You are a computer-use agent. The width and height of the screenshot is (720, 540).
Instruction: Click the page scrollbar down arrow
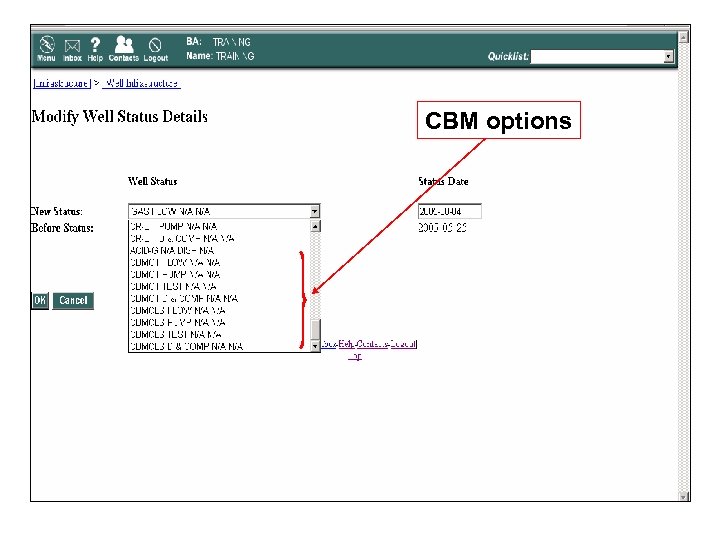(683, 496)
